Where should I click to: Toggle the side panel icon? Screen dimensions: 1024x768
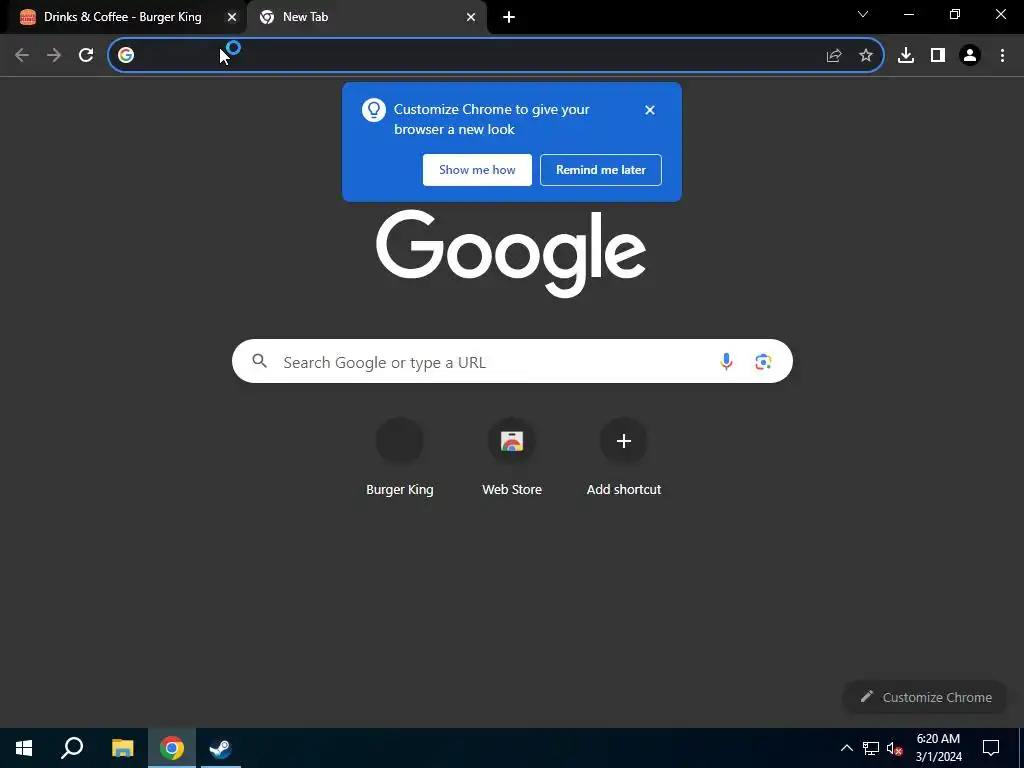(x=938, y=55)
